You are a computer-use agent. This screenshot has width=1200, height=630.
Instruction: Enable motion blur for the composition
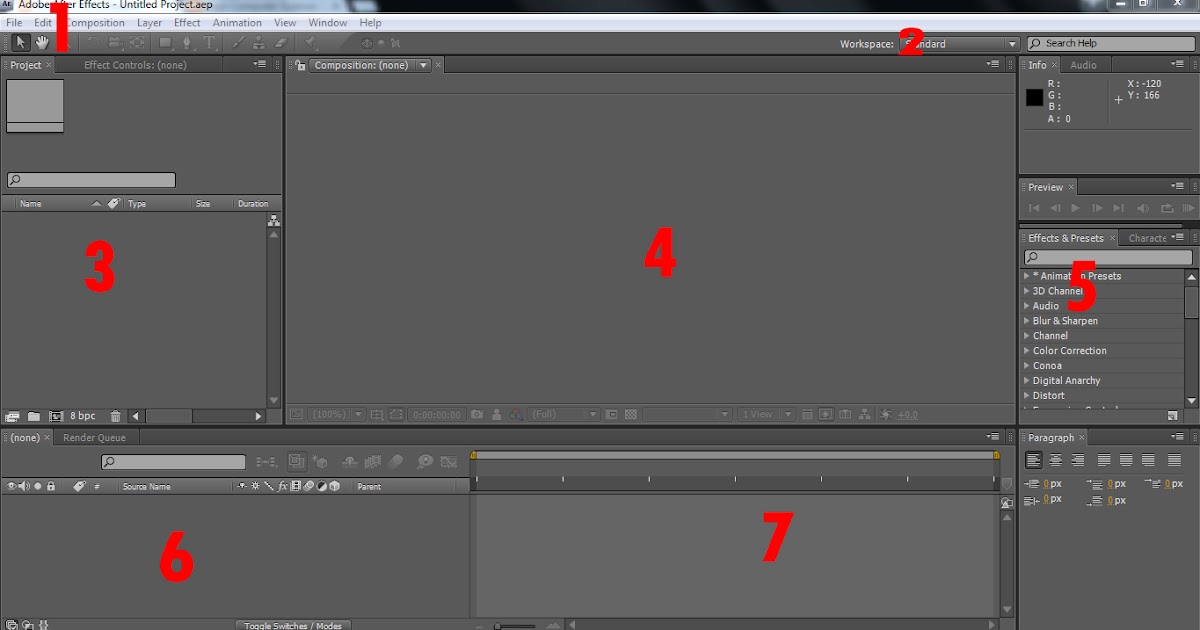pyautogui.click(x=395, y=461)
